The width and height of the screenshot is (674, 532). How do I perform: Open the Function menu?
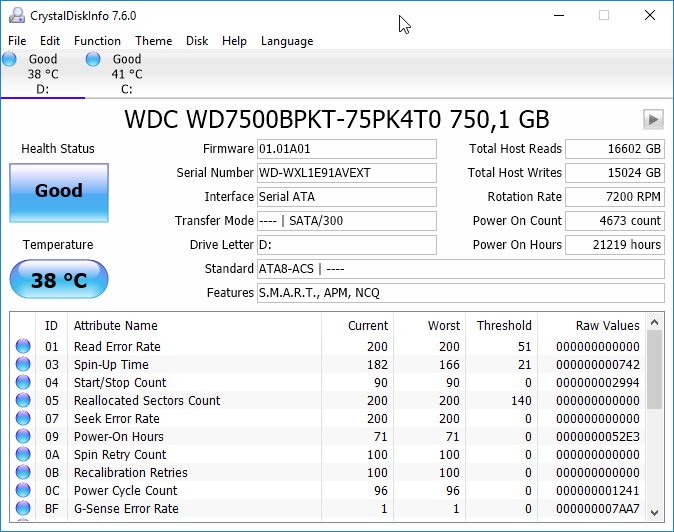98,41
